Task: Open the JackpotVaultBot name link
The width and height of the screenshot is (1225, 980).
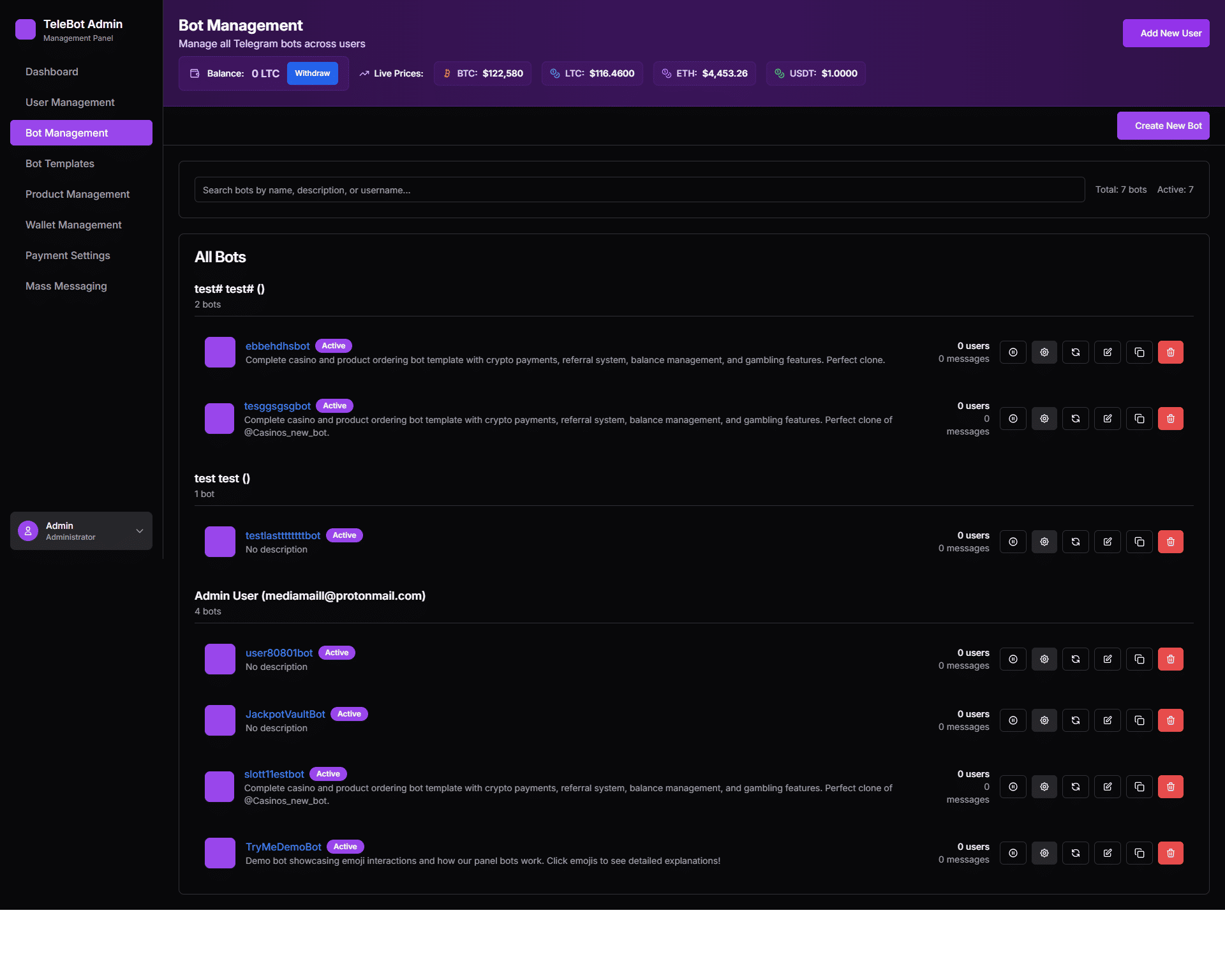Action: 285,714
